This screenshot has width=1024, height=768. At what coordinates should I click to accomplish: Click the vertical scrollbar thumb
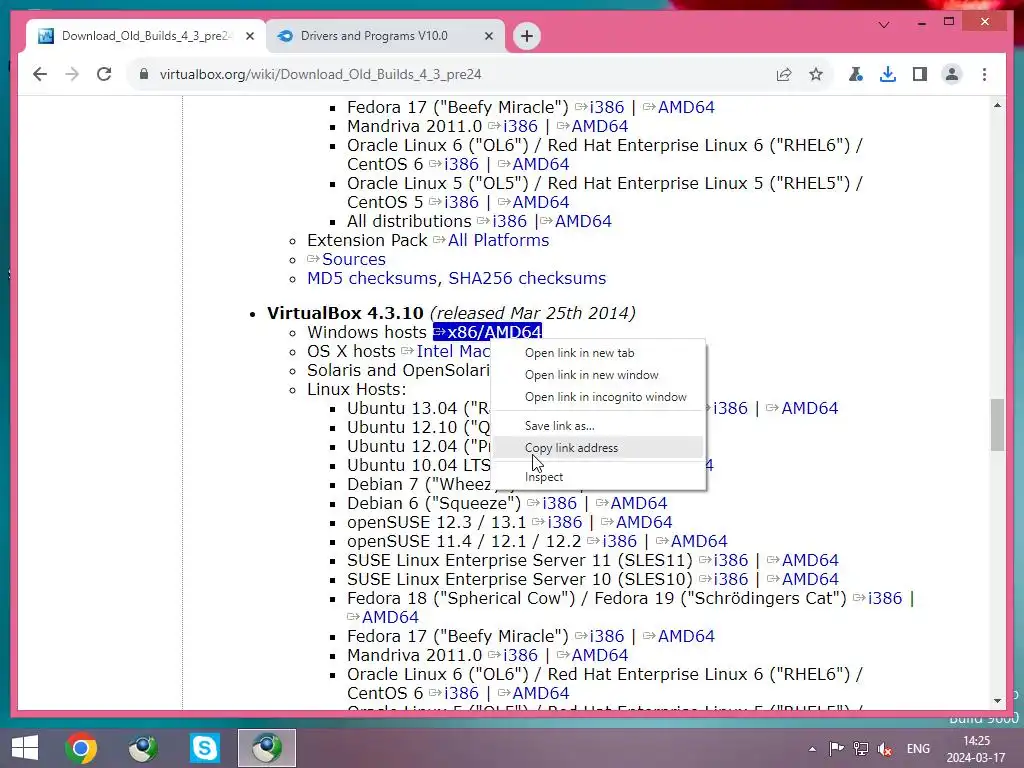tap(997, 424)
